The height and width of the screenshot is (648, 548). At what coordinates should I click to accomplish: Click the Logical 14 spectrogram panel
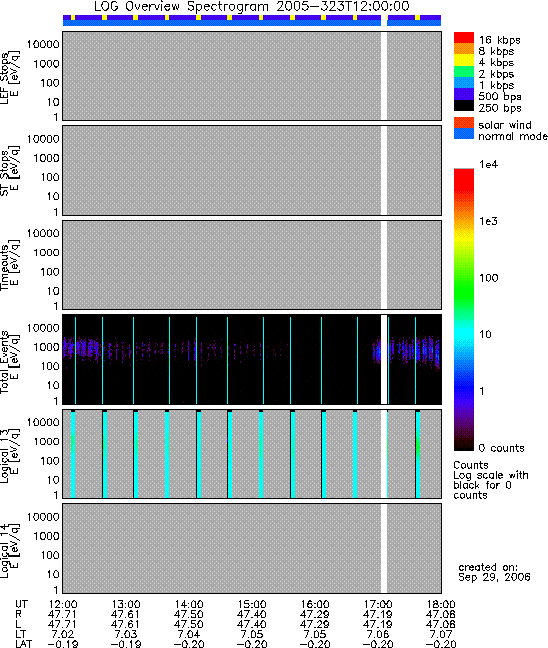[x=252, y=548]
